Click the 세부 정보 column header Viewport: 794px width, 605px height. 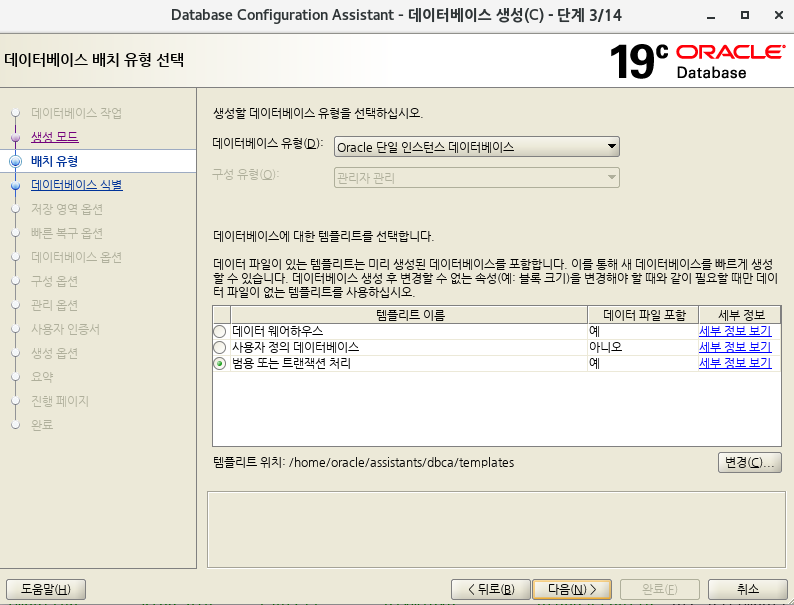[x=740, y=315]
